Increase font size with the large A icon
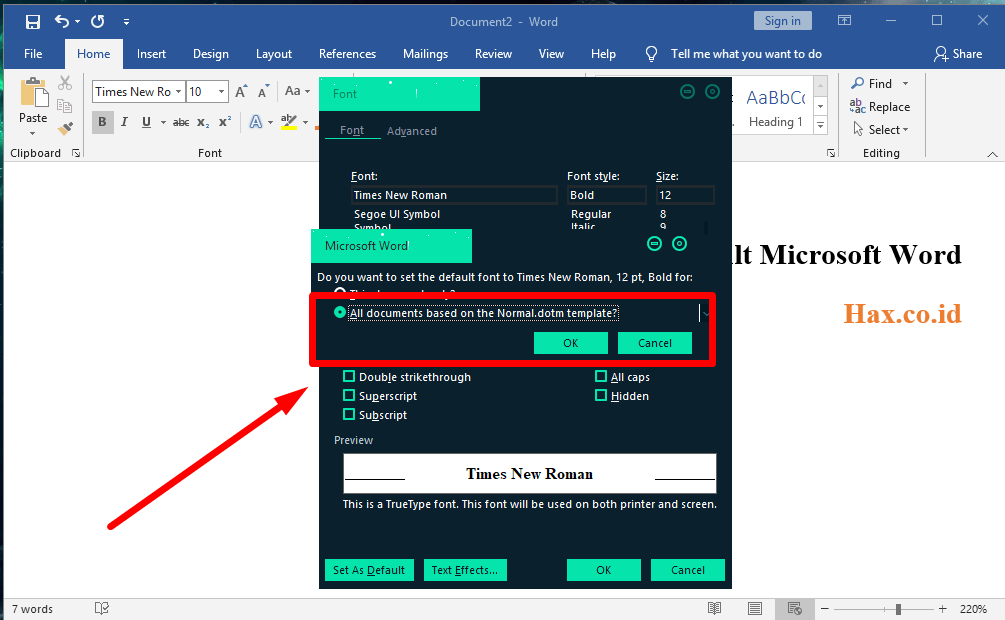The image size is (1005, 620). 241,92
